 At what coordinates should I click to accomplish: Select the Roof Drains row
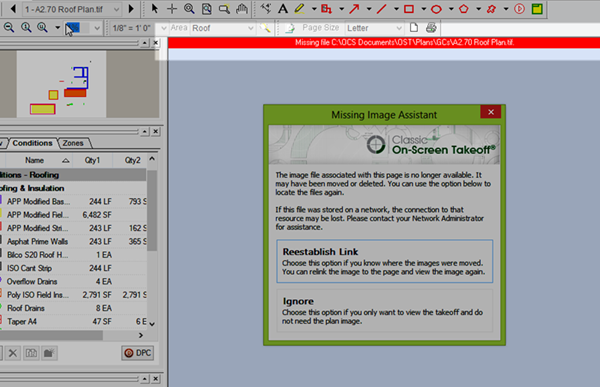click(73, 308)
